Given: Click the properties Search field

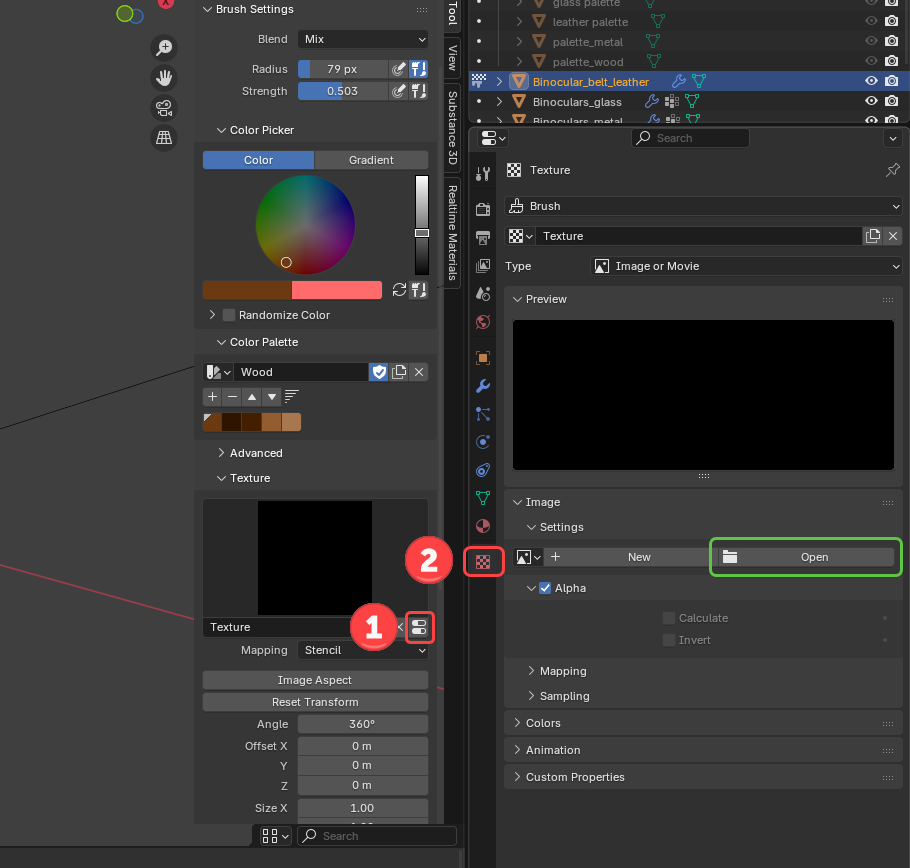Looking at the screenshot, I should tap(690, 137).
